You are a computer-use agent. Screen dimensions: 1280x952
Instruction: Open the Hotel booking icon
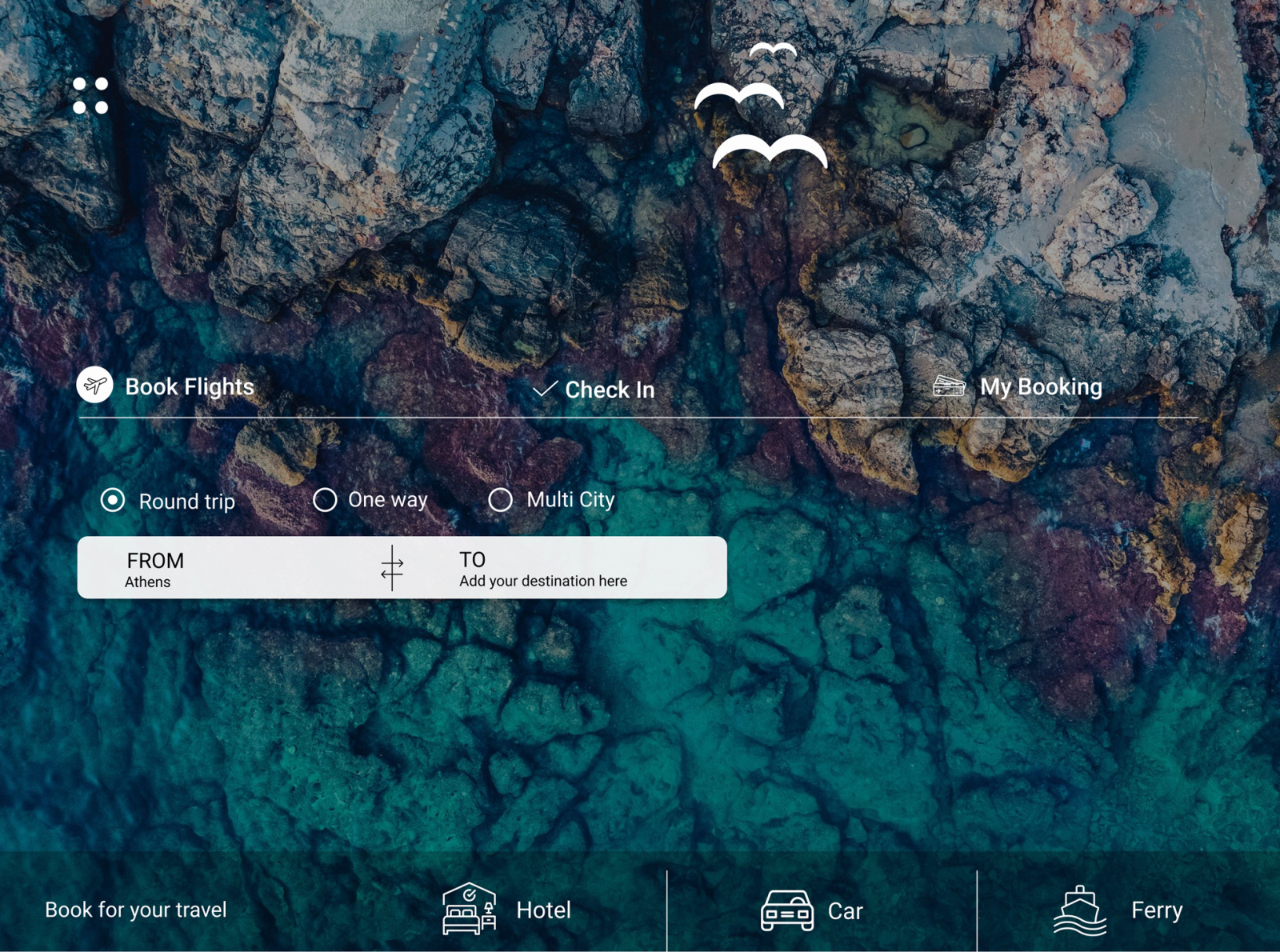click(x=468, y=910)
